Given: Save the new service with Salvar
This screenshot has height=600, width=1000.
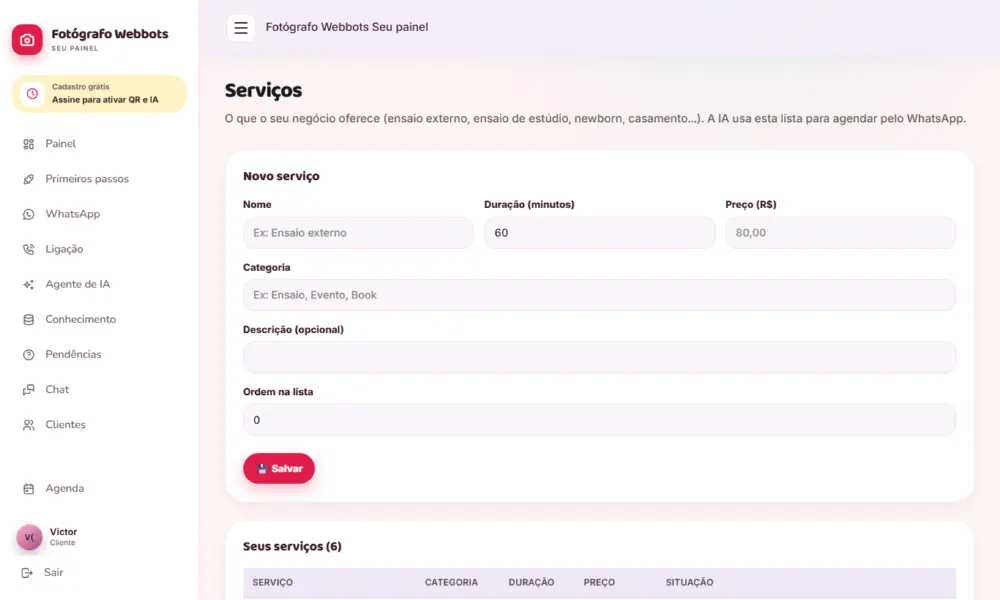Looking at the screenshot, I should (279, 469).
